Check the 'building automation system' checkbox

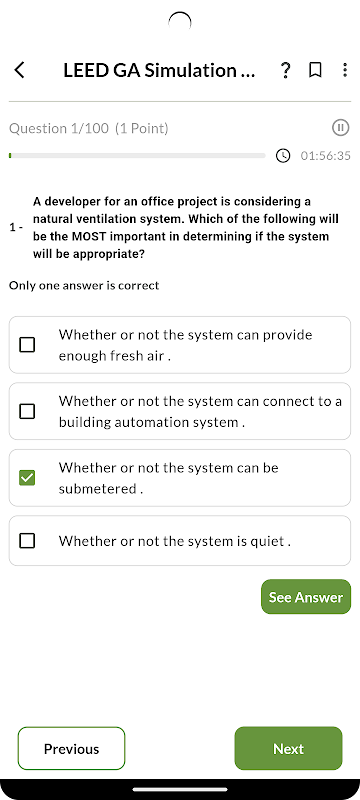tap(27, 411)
